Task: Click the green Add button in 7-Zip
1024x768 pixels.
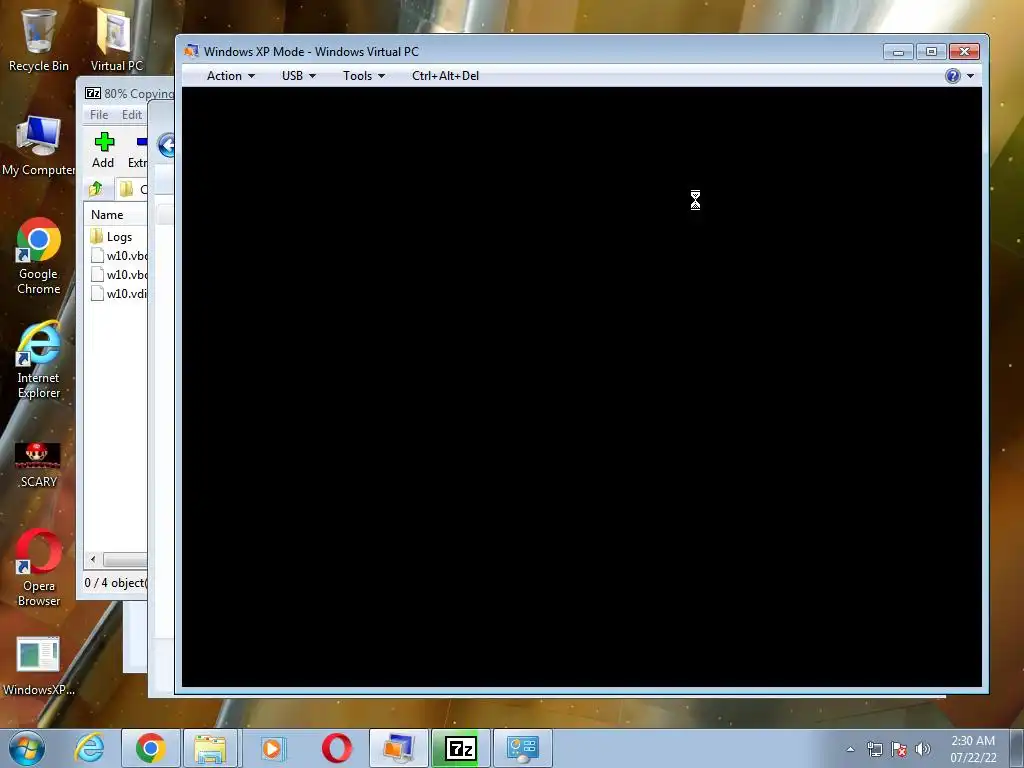Action: coord(103,150)
